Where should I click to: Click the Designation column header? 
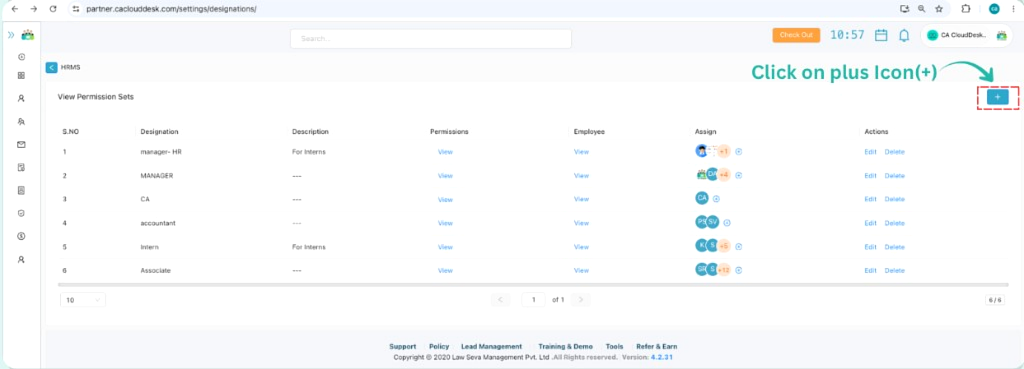pyautogui.click(x=159, y=131)
